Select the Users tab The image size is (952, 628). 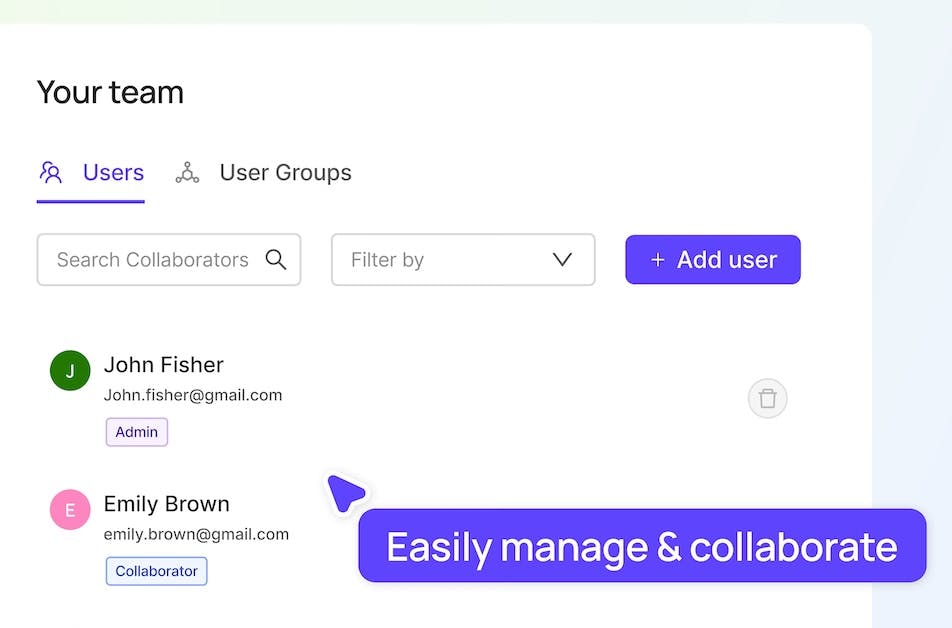[x=113, y=172]
